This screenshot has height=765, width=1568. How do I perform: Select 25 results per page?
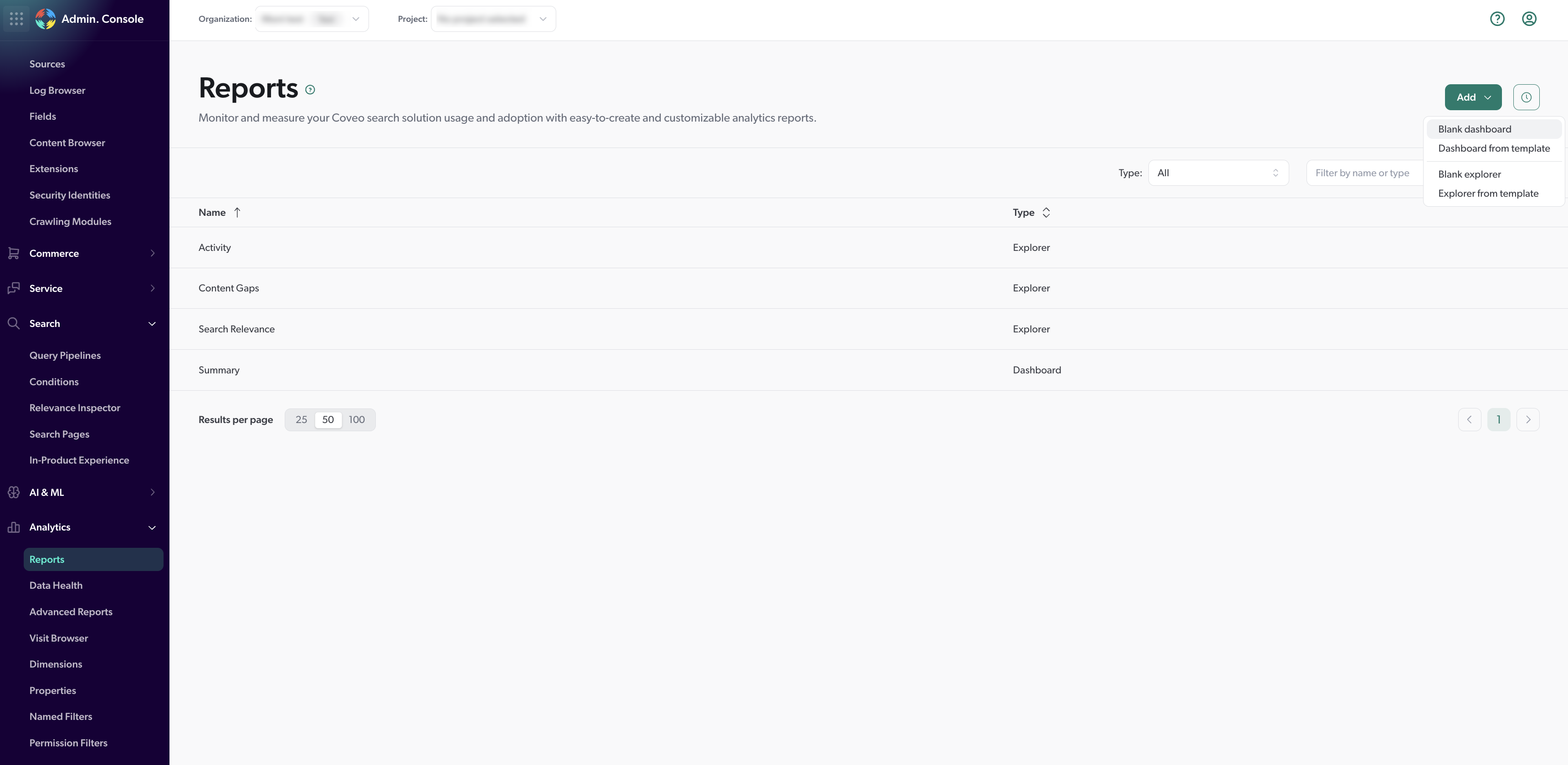[301, 419]
